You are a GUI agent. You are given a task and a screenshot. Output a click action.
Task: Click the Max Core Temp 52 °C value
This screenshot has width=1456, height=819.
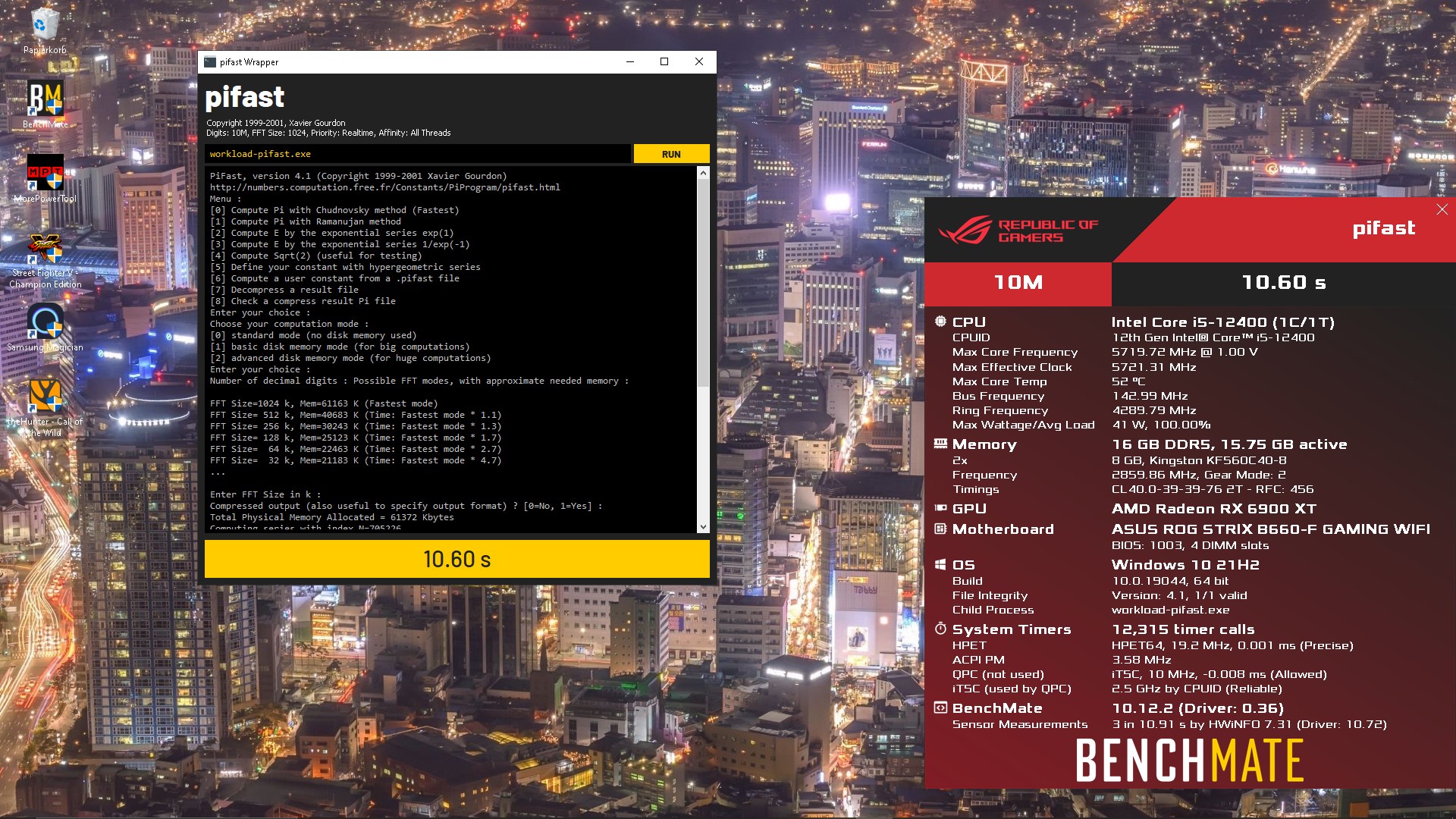click(1128, 381)
